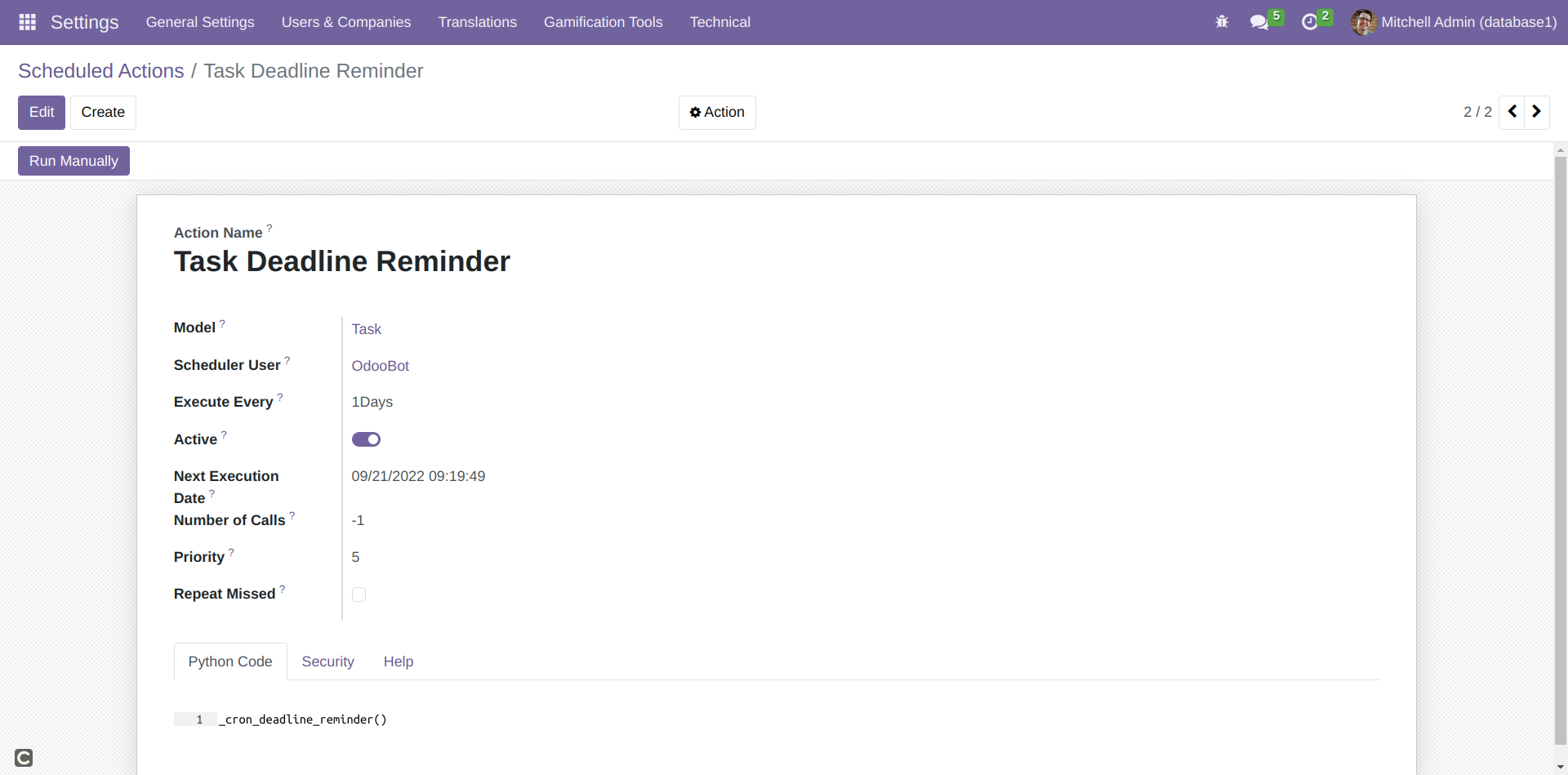Click help mark beside Repeat Missed
1568x775 pixels.
tap(283, 589)
